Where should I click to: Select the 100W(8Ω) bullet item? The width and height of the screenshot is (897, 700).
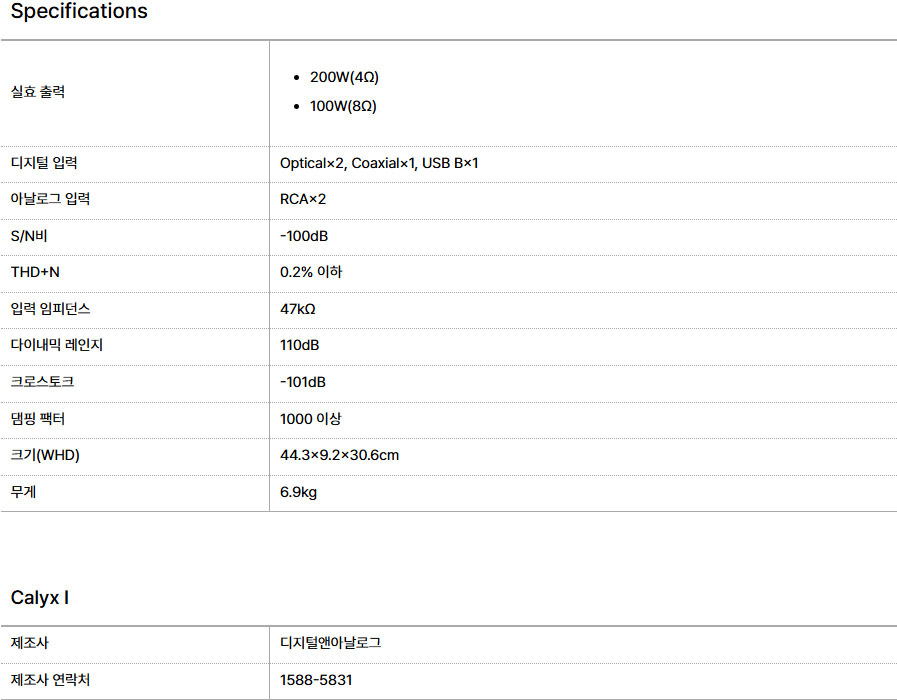pyautogui.click(x=343, y=106)
